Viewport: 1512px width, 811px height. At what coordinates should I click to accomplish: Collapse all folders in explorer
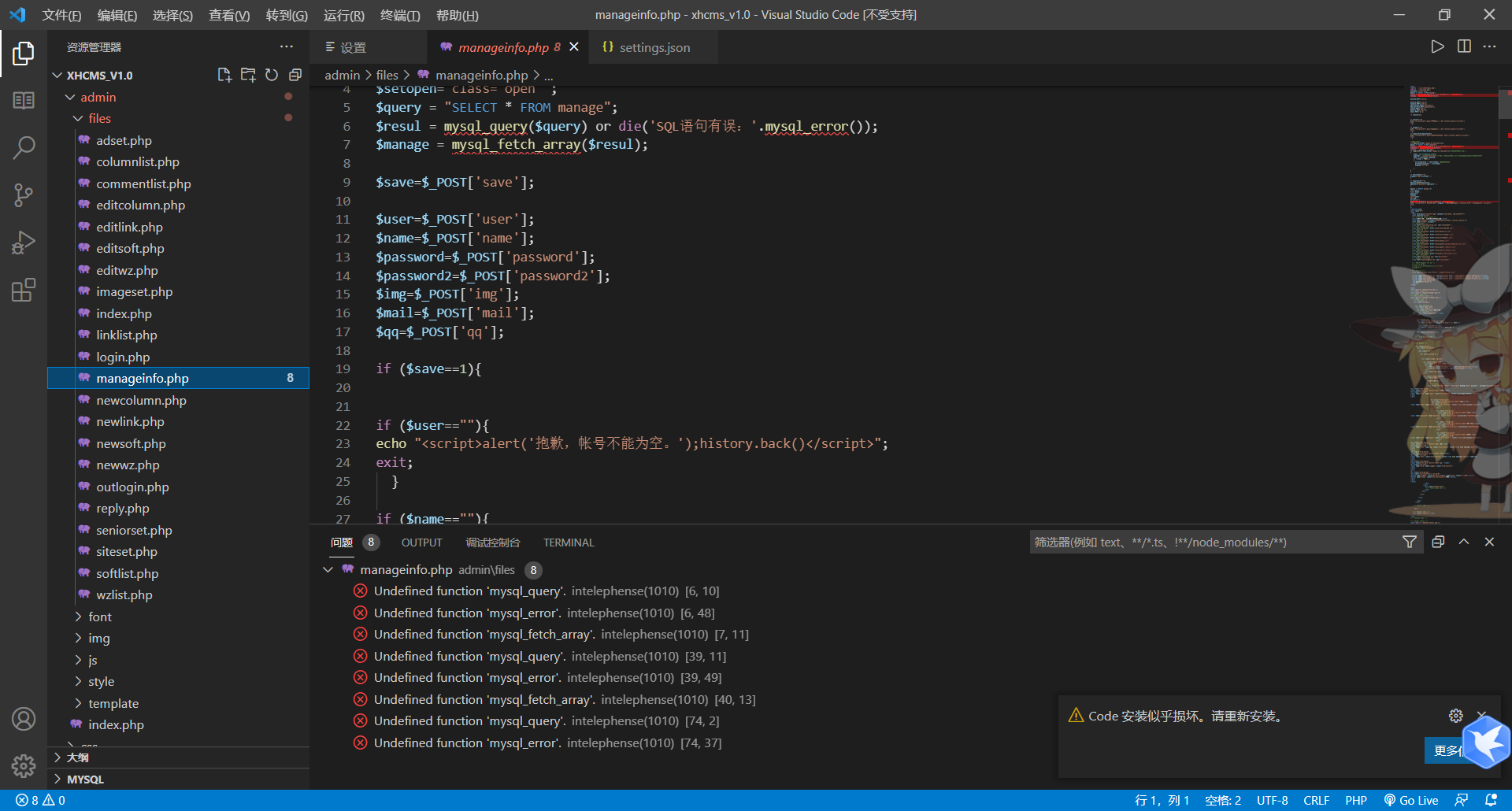pos(295,75)
